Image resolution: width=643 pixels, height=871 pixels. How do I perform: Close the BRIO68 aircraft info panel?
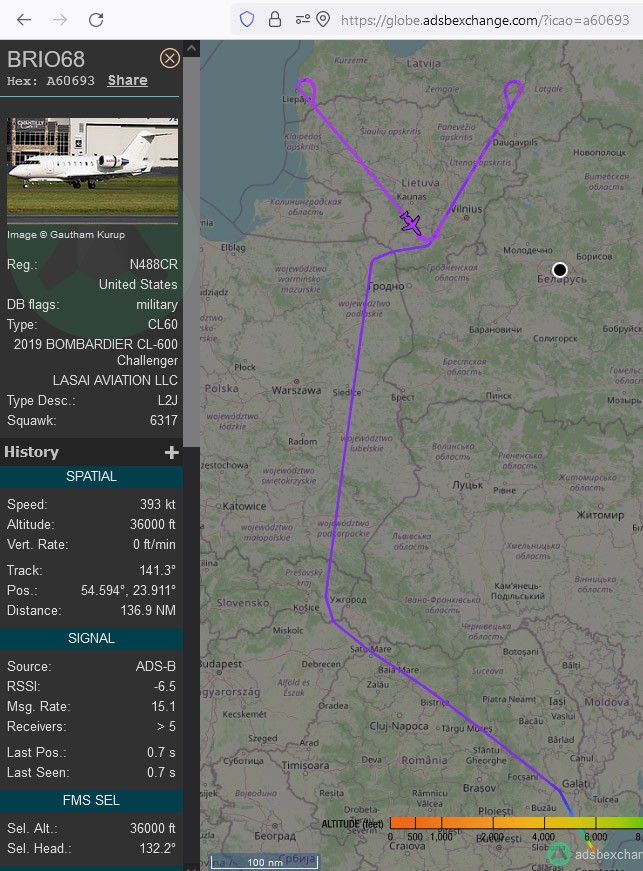[169, 58]
